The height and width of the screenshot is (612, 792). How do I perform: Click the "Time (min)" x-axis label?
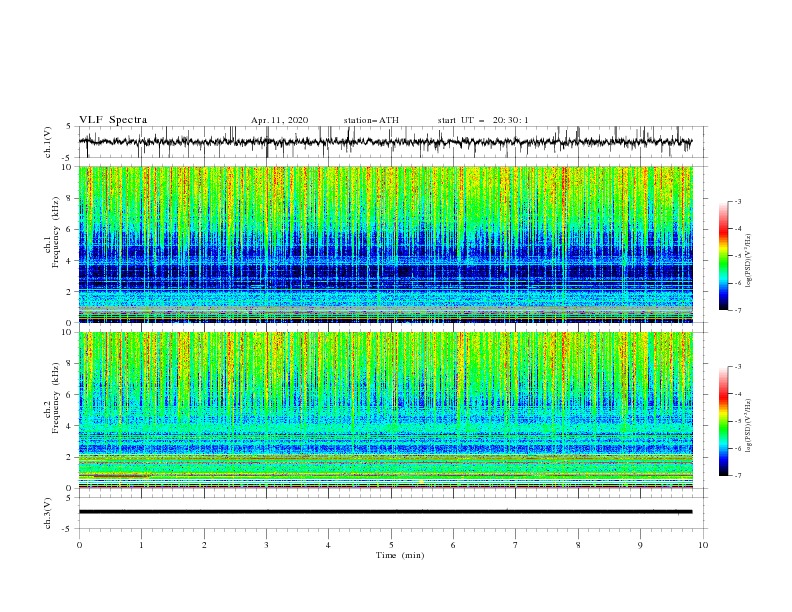(x=400, y=555)
